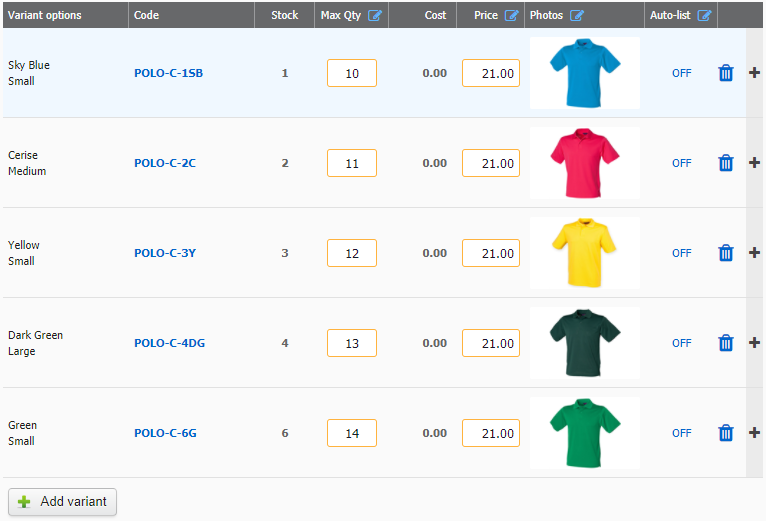Expand Dark Green row with plus icon
The image size is (766, 521).
[x=754, y=342]
